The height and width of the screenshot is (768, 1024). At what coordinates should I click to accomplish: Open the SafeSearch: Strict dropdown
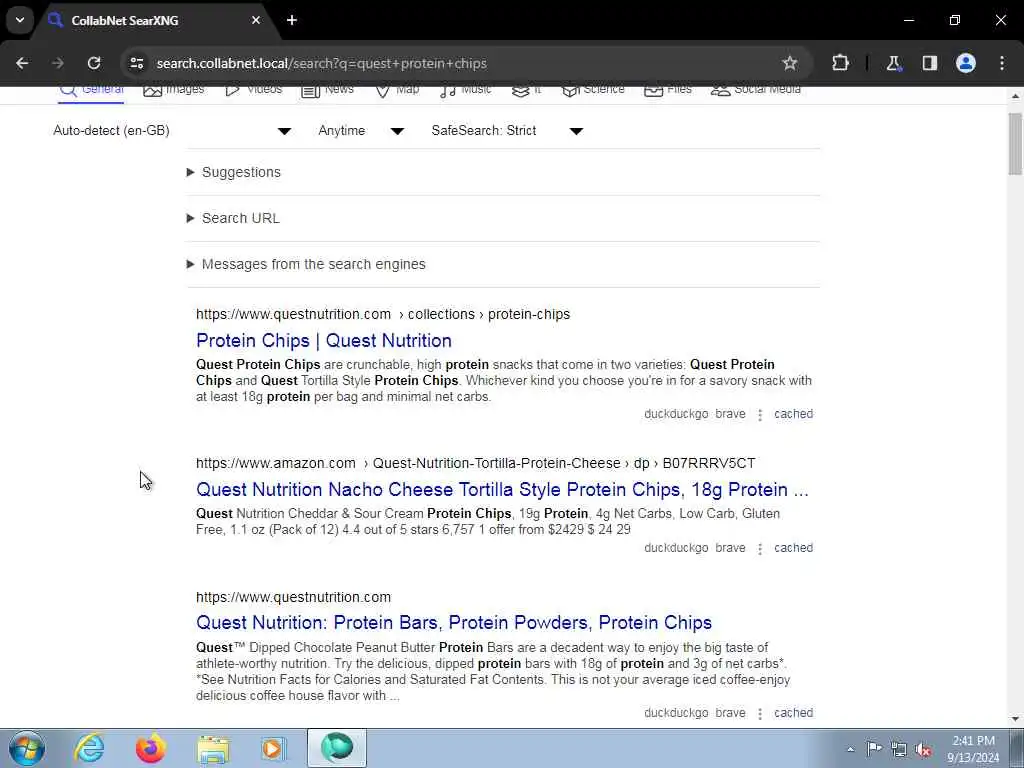click(507, 131)
